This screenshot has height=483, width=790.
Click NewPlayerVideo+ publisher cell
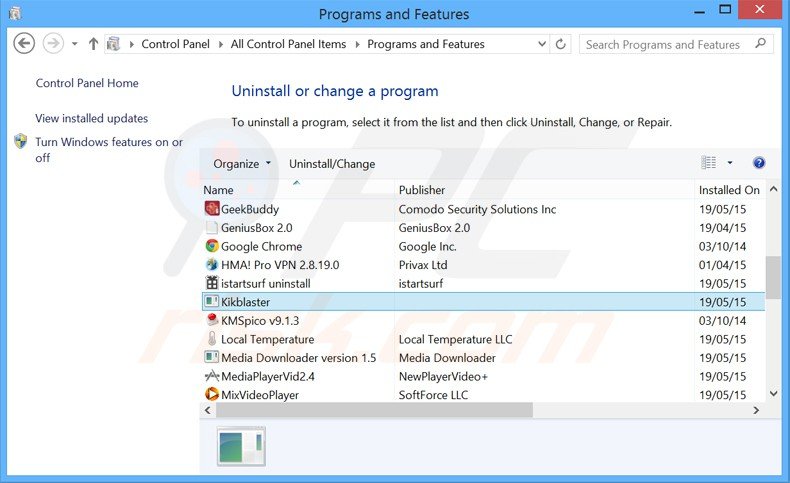pos(443,377)
